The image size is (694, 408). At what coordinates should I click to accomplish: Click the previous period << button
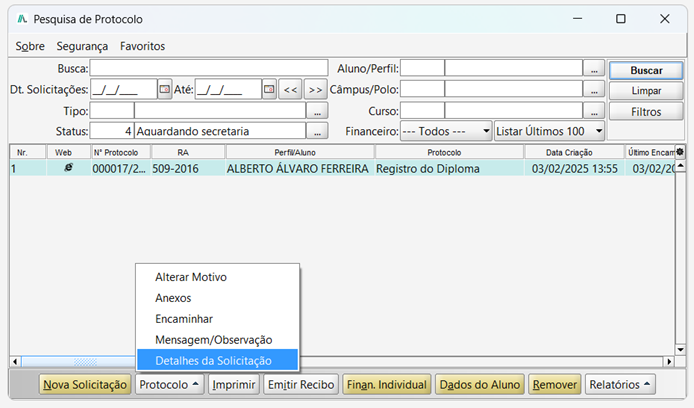point(290,89)
